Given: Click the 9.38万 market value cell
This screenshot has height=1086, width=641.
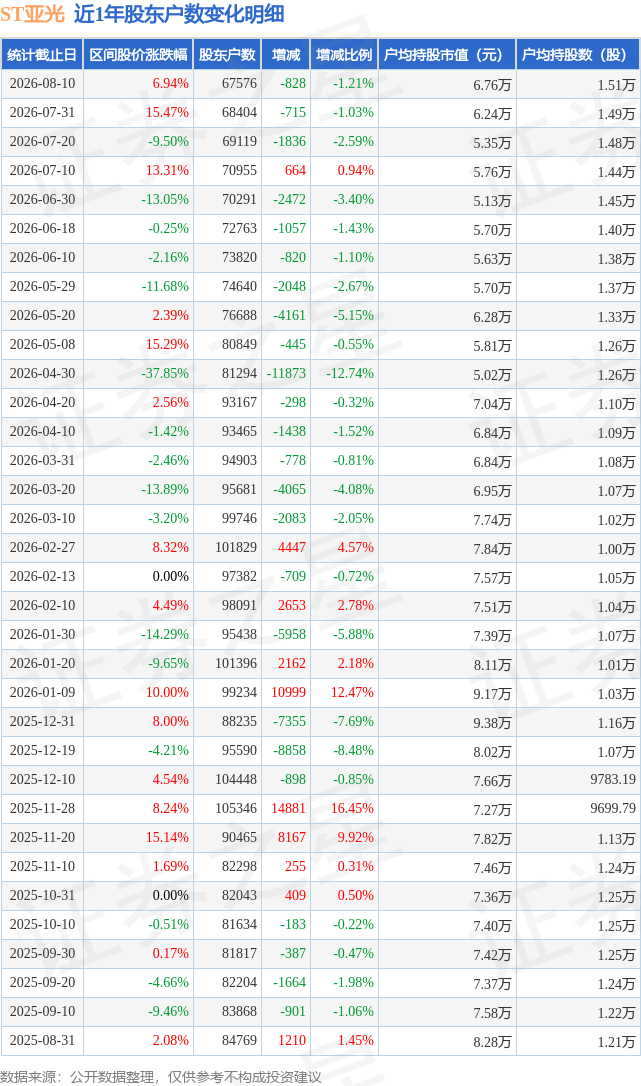Looking at the screenshot, I should [492, 722].
